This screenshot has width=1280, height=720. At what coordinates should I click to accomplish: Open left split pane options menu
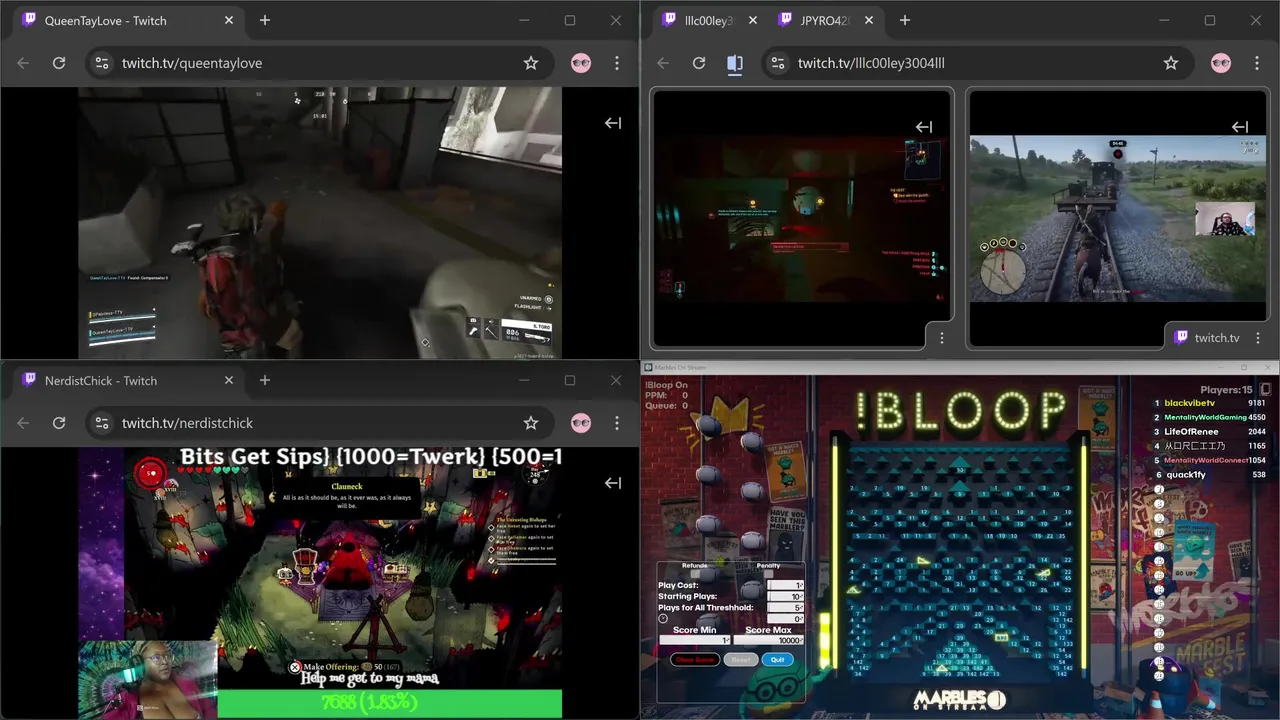942,338
